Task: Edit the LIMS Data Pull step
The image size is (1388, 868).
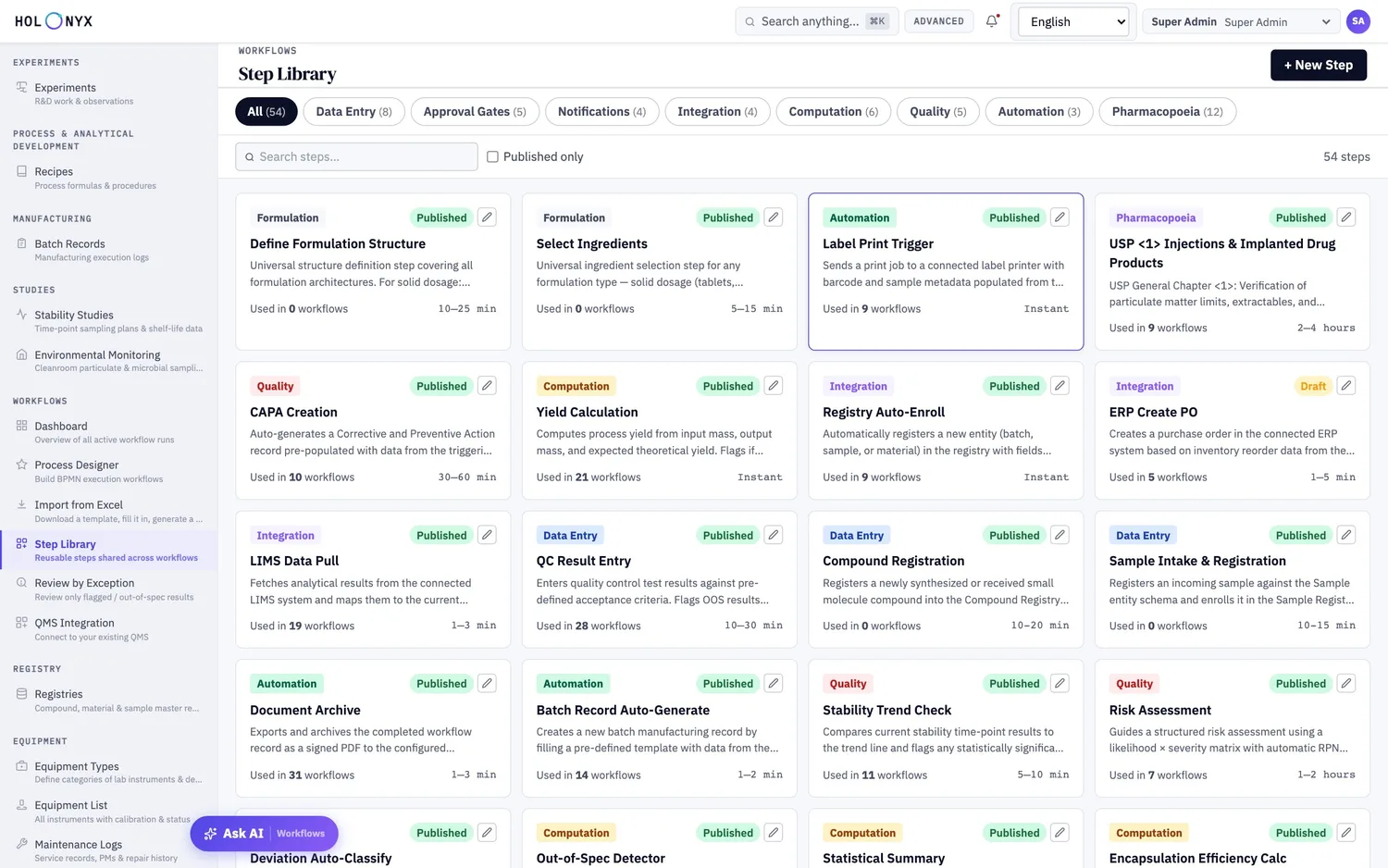Action: click(x=487, y=535)
